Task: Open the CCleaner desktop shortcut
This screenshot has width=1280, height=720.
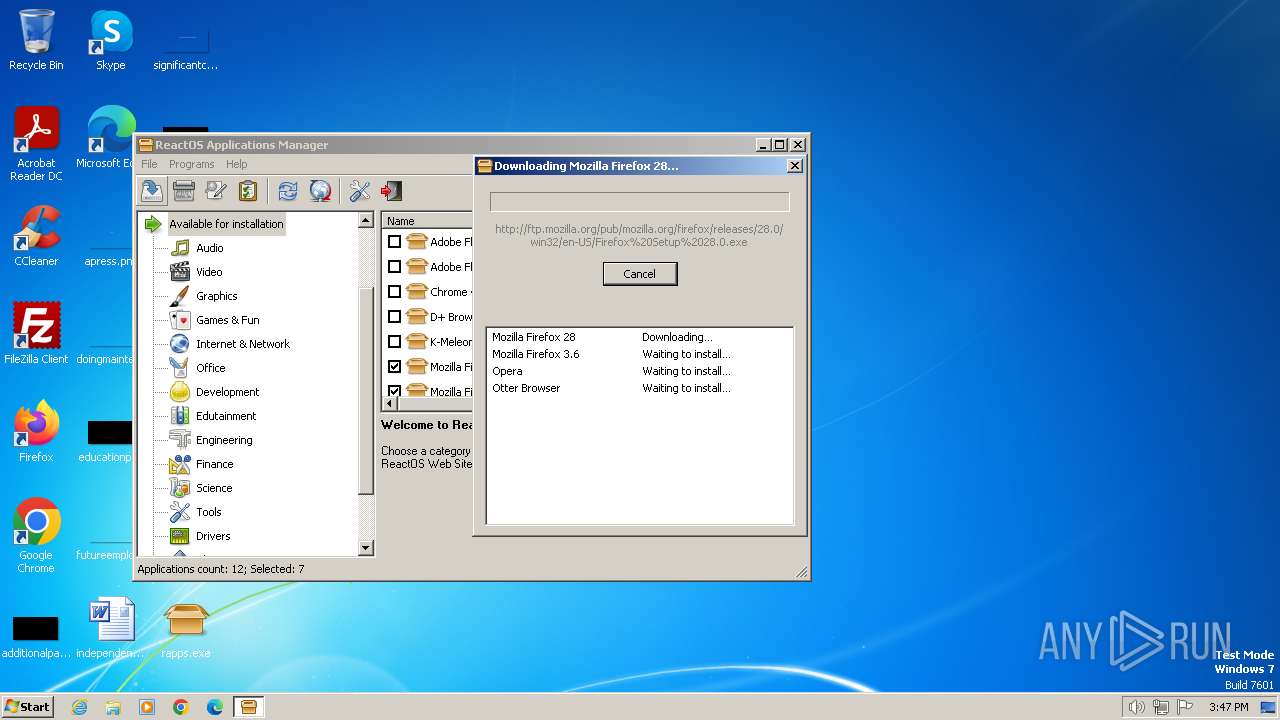Action: coord(36,236)
